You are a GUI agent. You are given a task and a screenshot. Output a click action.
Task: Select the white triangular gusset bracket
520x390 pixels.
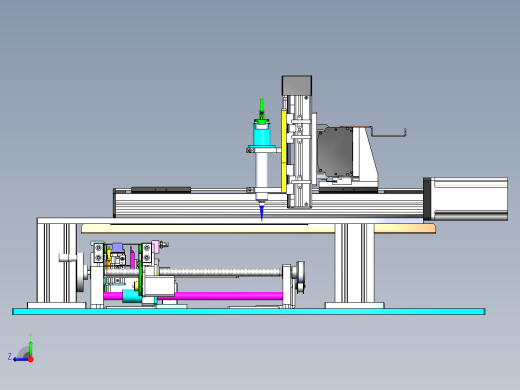(x=367, y=155)
